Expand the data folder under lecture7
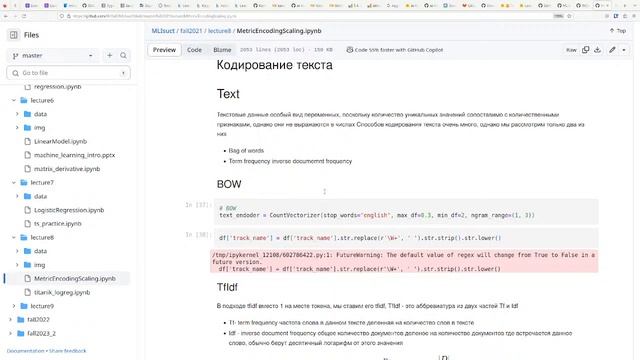The width and height of the screenshot is (640, 360). pos(17,196)
